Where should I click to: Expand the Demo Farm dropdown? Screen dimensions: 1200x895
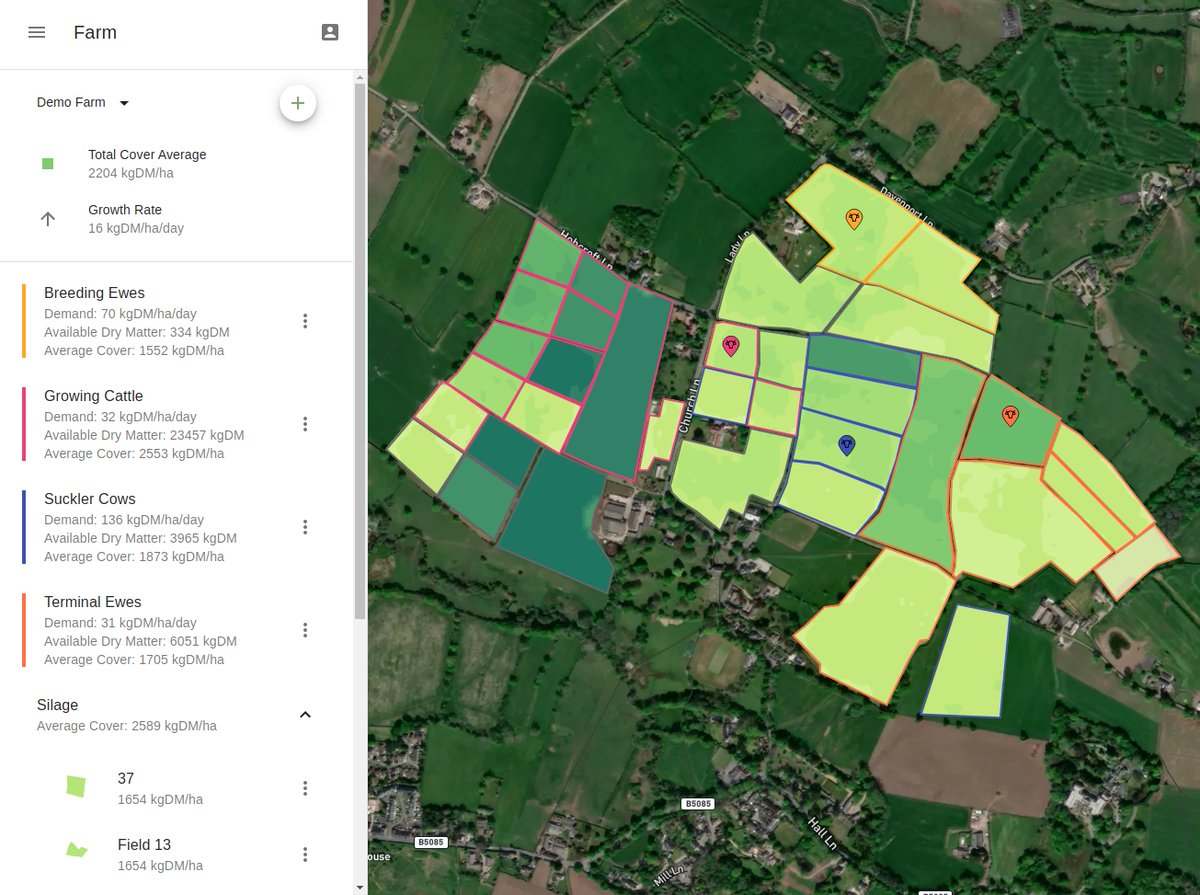pos(84,102)
